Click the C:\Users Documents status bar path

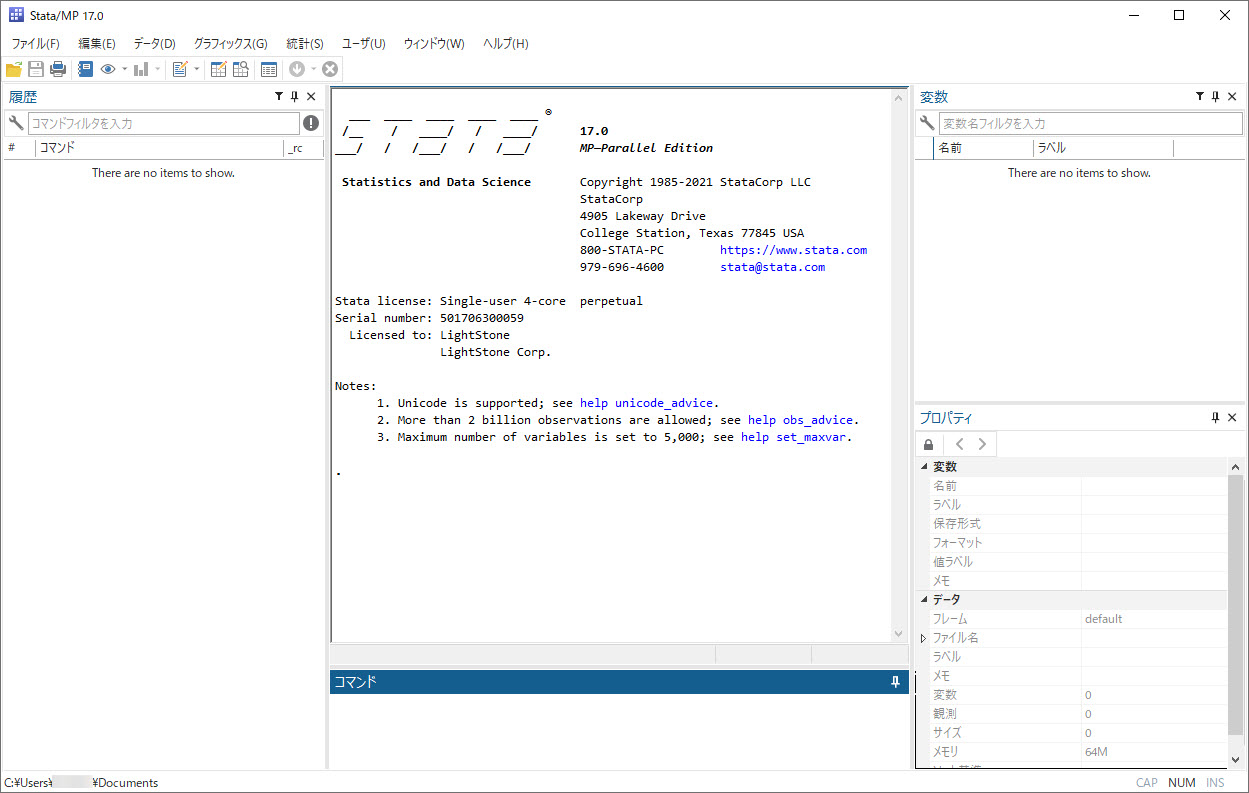pos(81,782)
